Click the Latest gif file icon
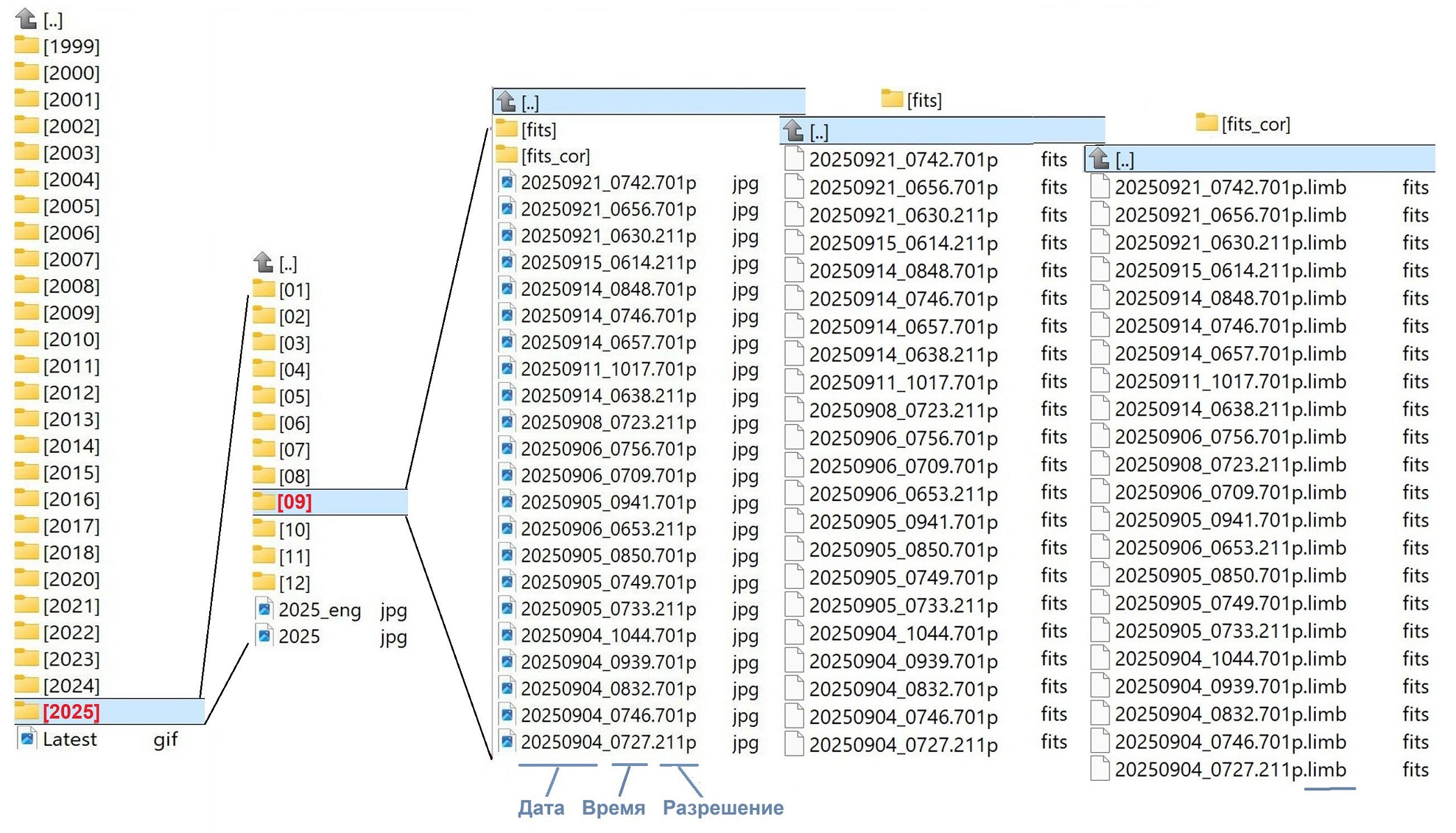 [27, 739]
